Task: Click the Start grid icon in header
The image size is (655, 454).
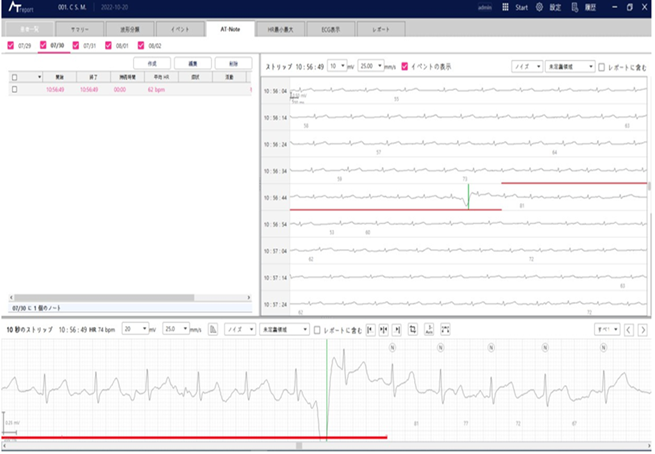Action: click(x=504, y=7)
